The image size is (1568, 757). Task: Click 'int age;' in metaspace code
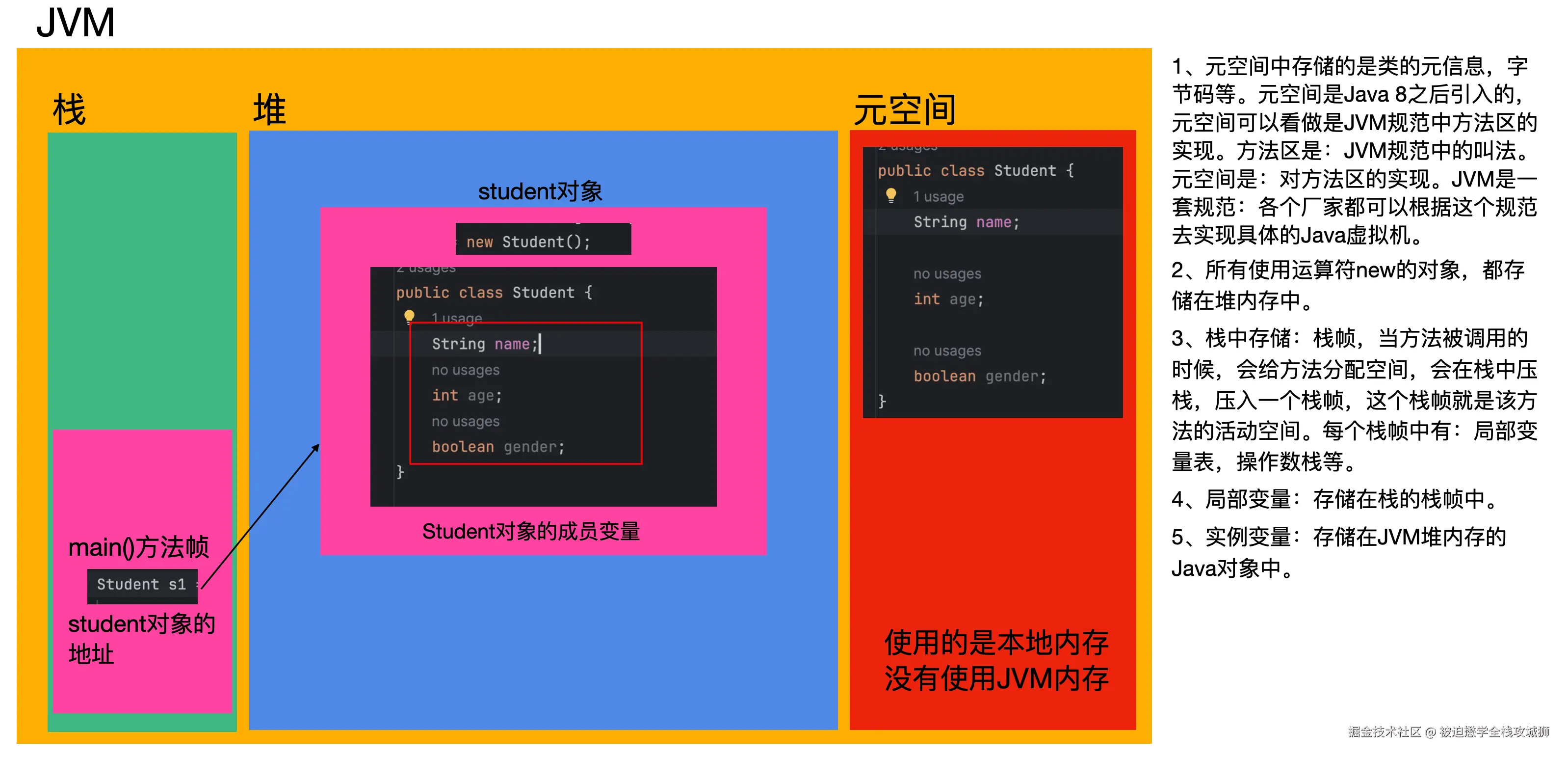pyautogui.click(x=948, y=299)
